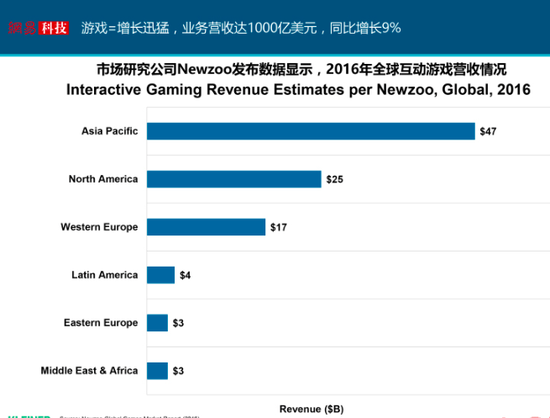Click the $25 value label
The image size is (550, 418).
coord(335,180)
